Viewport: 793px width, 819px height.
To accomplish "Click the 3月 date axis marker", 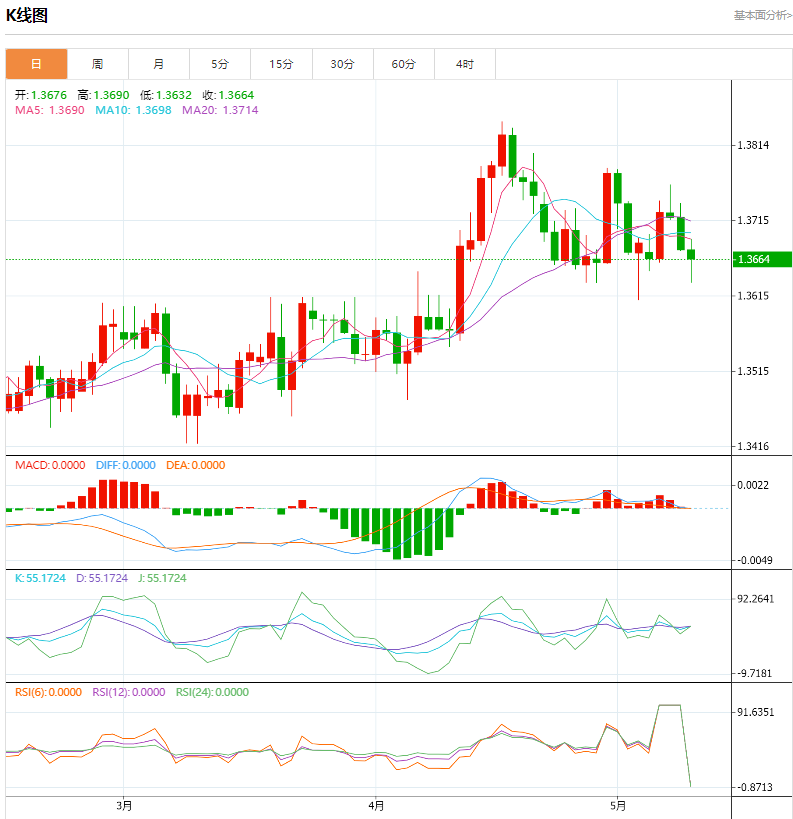I will 124,805.
